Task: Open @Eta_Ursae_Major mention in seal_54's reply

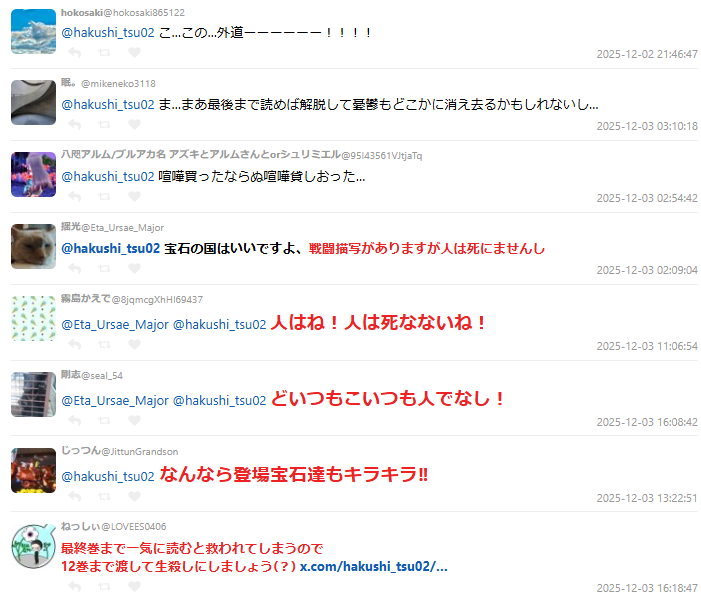Action: click(115, 400)
